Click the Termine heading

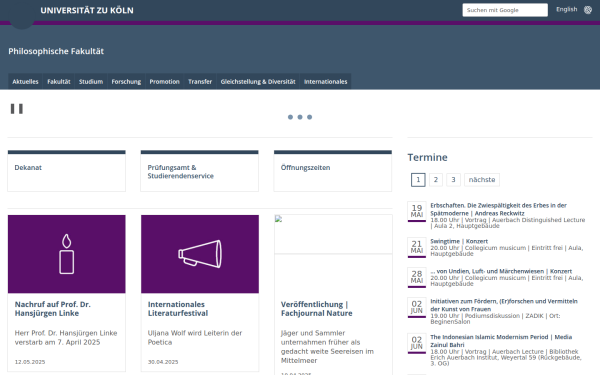pyautogui.click(x=427, y=157)
